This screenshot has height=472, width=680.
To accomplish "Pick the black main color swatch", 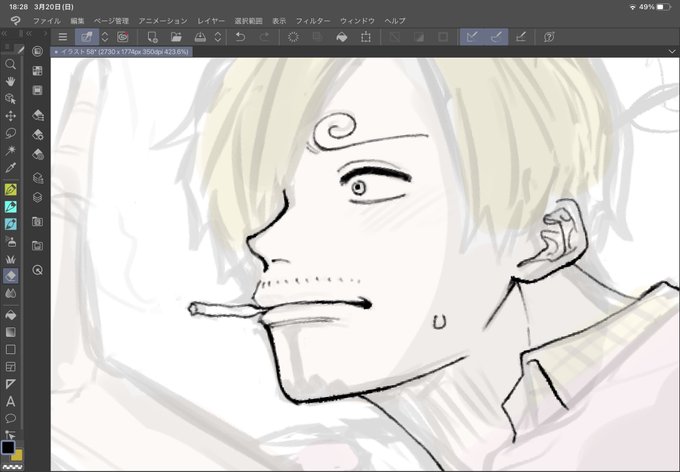I will pyautogui.click(x=8, y=447).
